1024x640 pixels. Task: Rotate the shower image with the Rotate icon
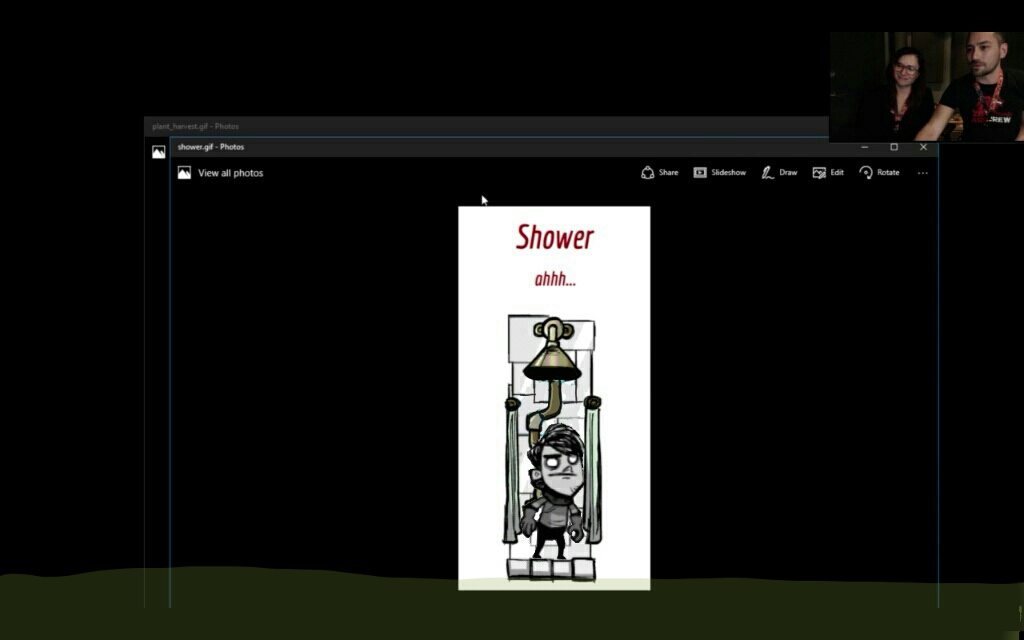866,173
